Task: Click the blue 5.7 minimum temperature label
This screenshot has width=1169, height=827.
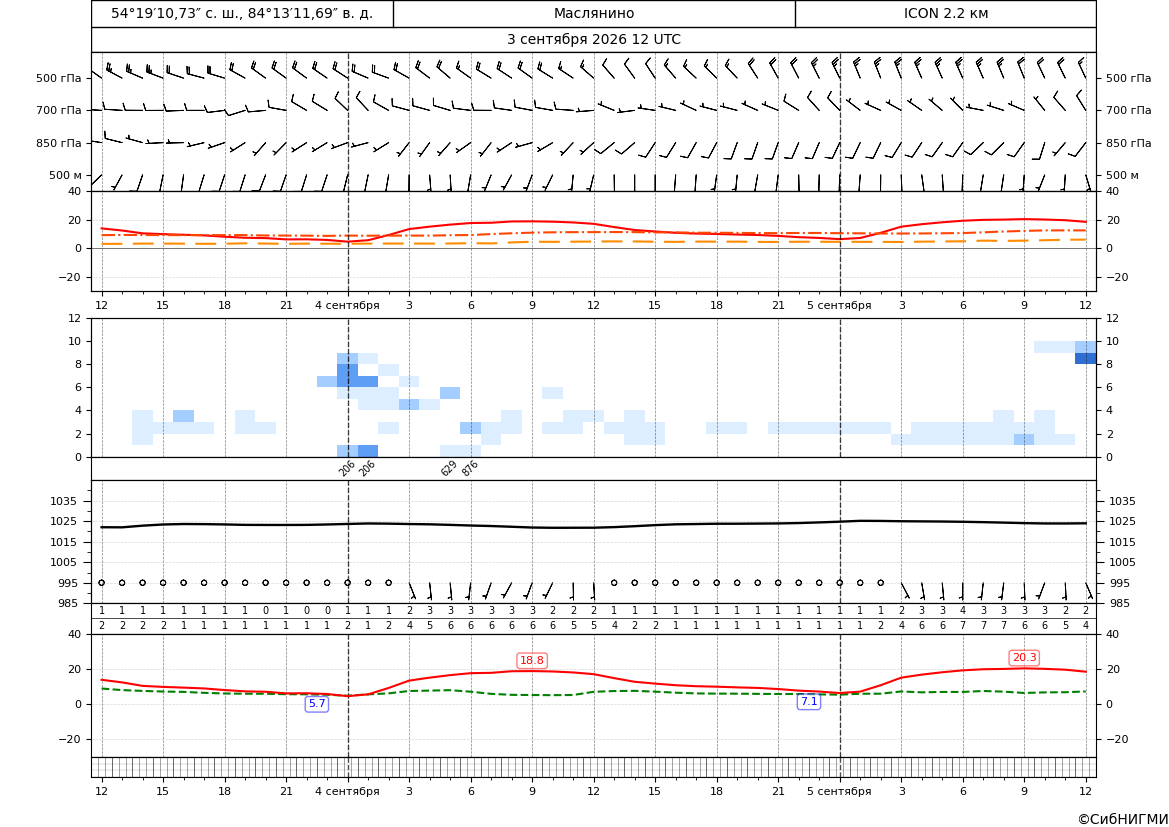Action: click(317, 703)
